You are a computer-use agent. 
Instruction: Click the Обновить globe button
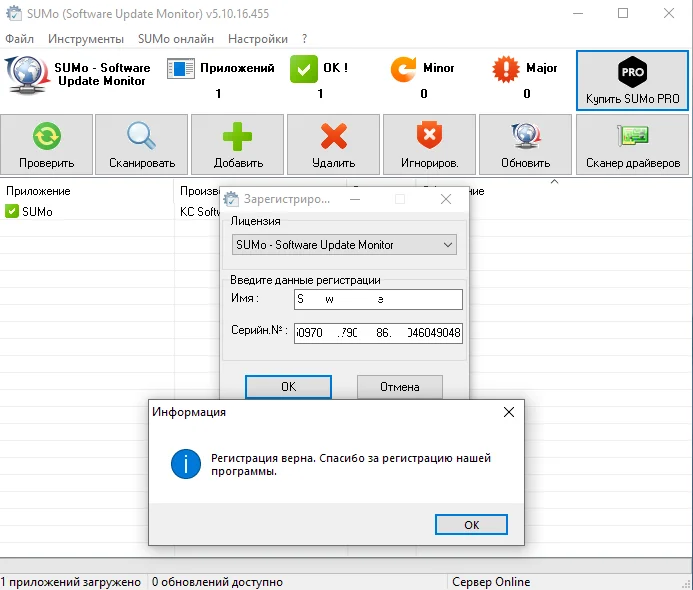coord(525,145)
